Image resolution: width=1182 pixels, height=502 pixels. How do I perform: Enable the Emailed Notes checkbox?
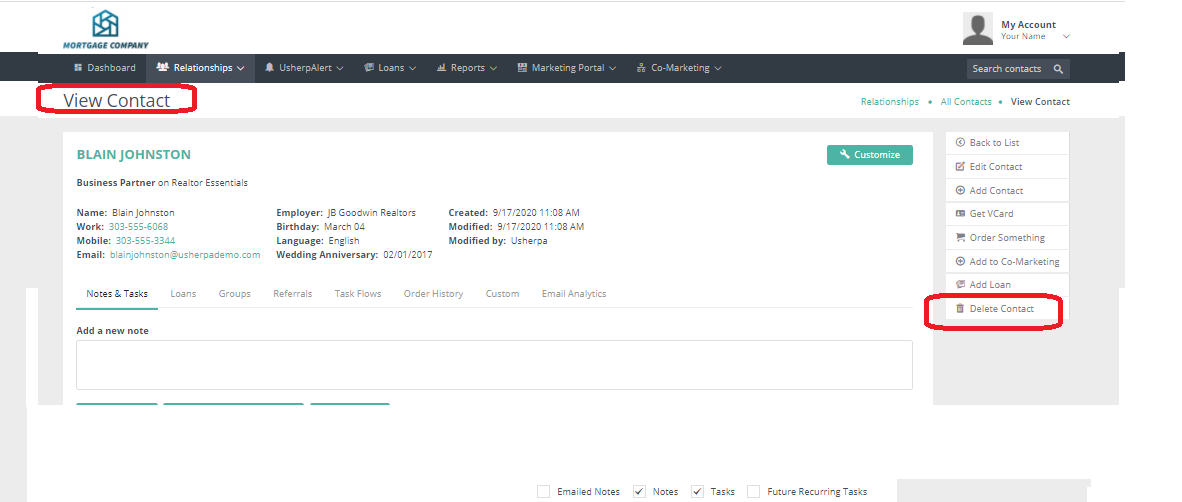pyautogui.click(x=543, y=491)
